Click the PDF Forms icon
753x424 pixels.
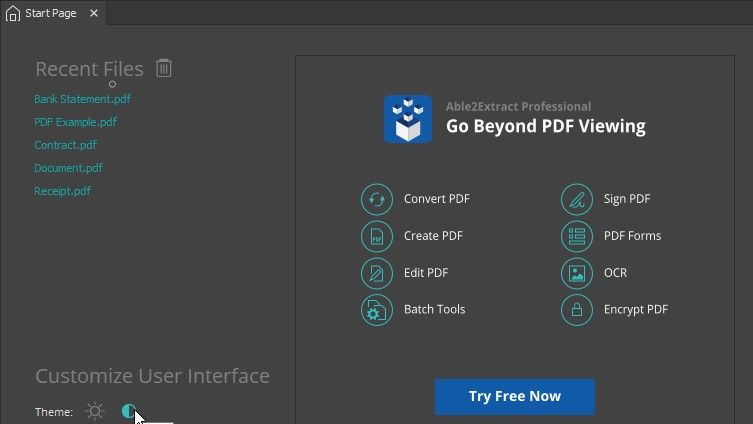(576, 236)
